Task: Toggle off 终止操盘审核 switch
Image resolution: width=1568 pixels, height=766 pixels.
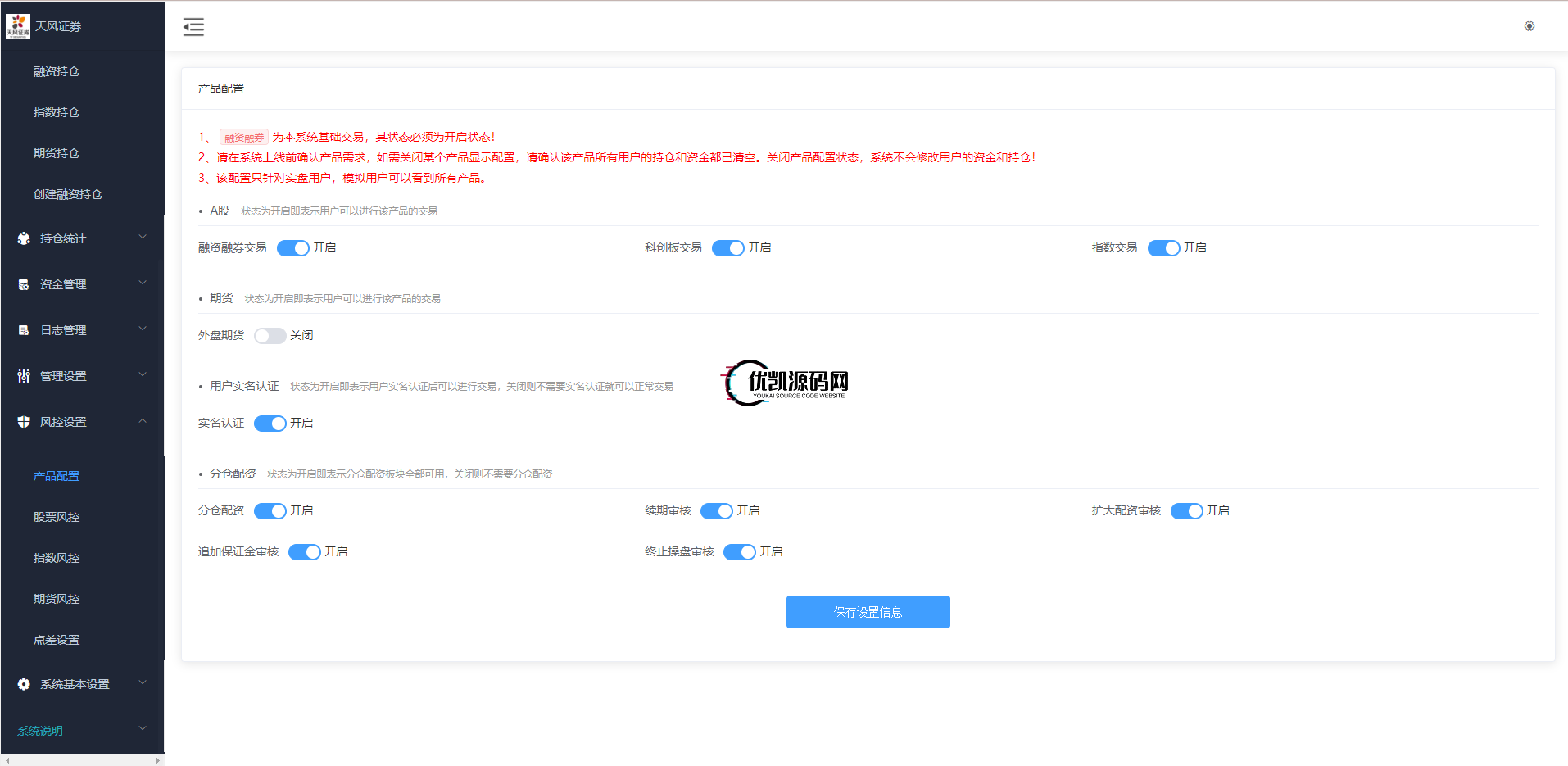Action: pyautogui.click(x=739, y=552)
